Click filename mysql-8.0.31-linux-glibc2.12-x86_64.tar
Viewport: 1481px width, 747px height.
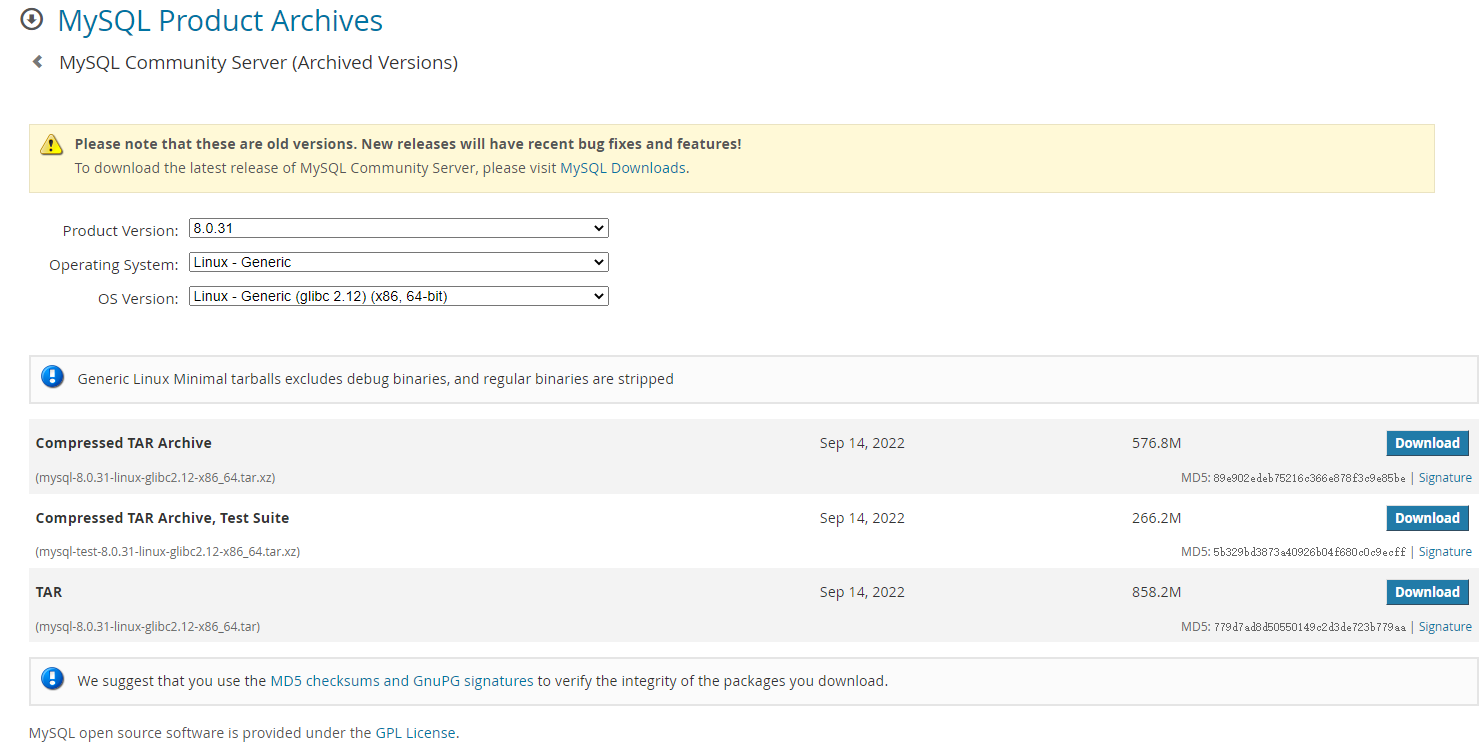148,627
